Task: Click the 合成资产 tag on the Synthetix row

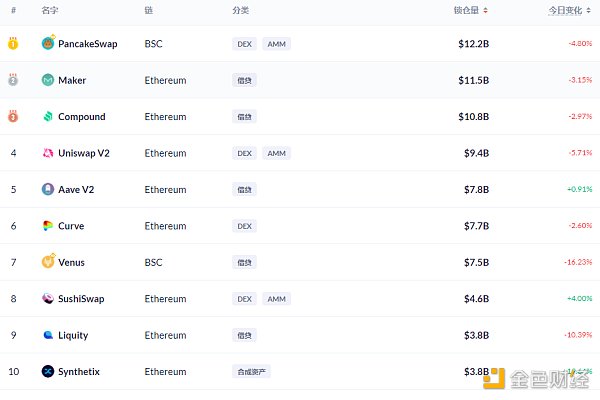Action: point(251,372)
